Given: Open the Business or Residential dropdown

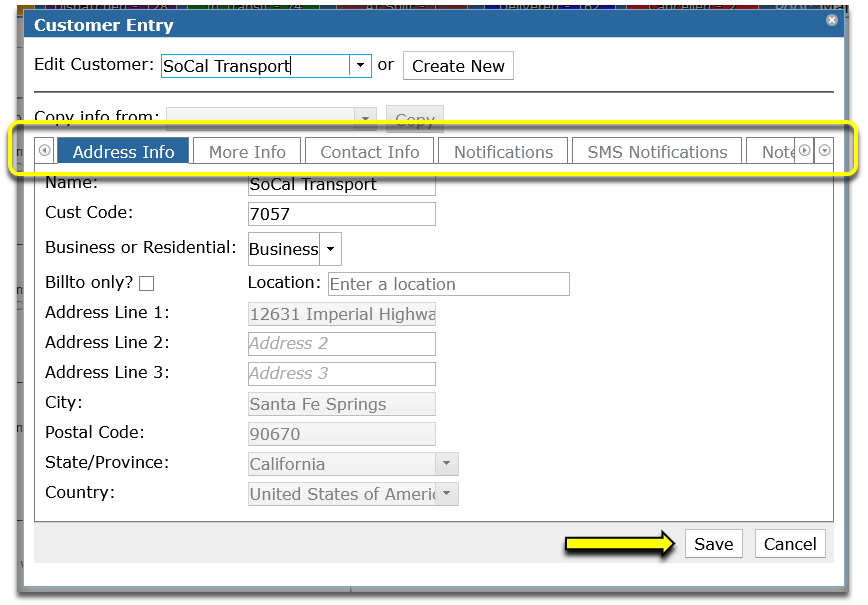Looking at the screenshot, I should tap(330, 249).
